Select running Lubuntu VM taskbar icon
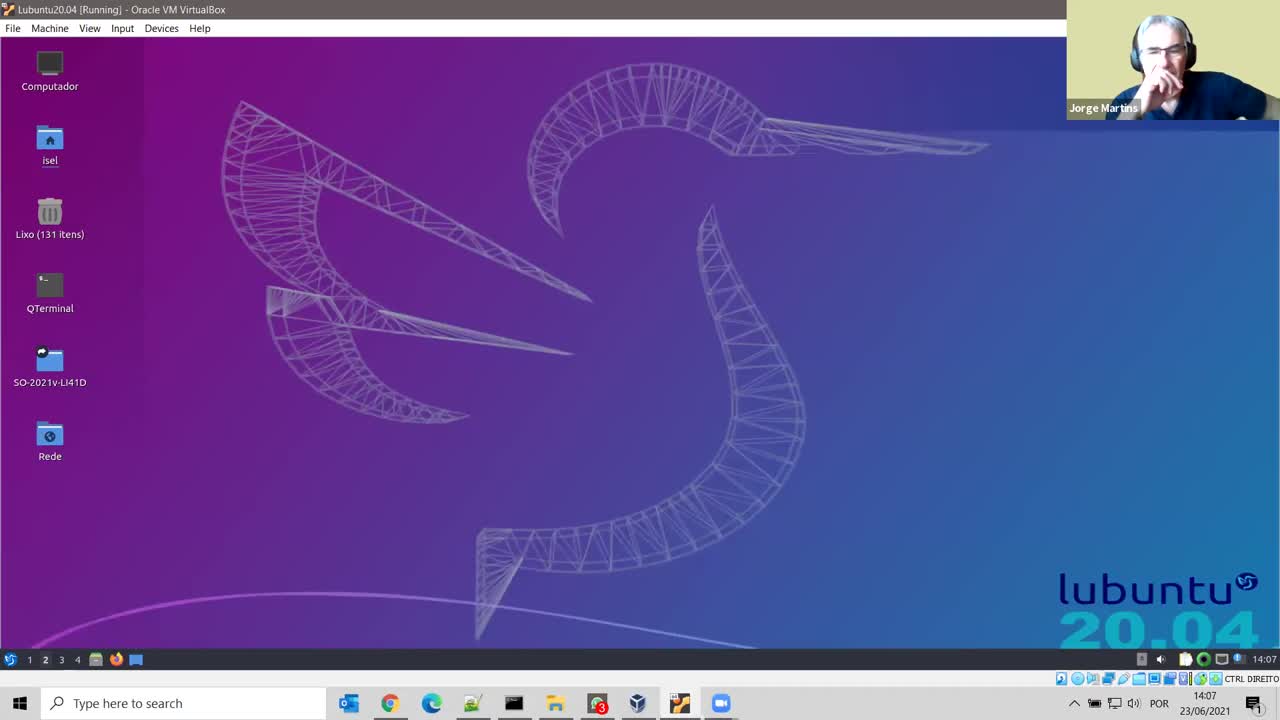 680,703
